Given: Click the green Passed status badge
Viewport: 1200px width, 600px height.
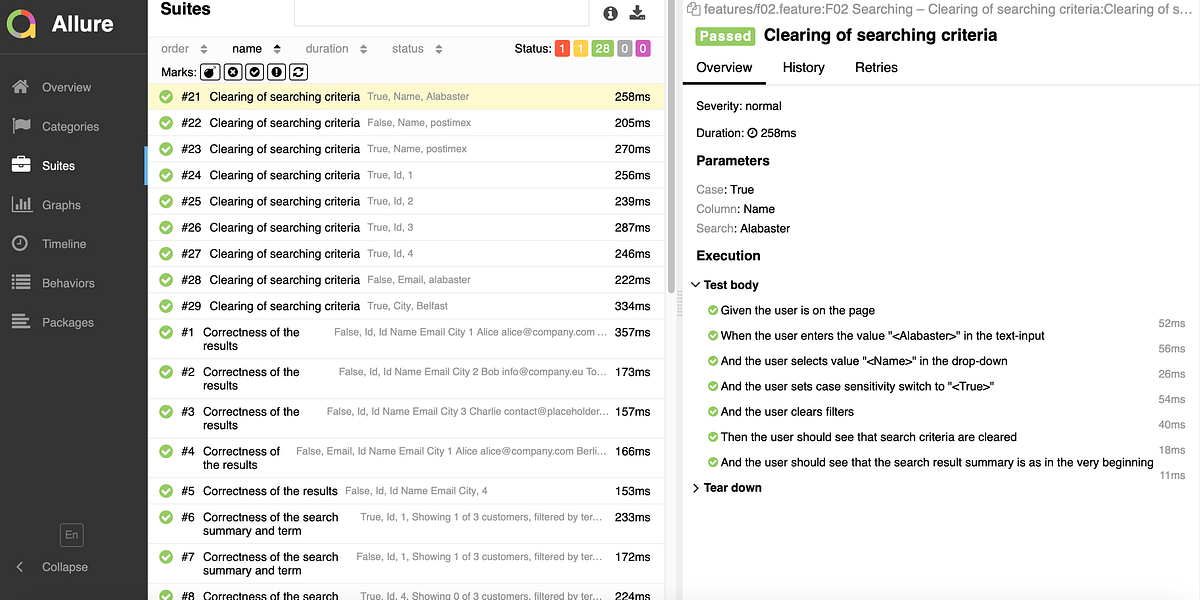Looking at the screenshot, I should 725,36.
